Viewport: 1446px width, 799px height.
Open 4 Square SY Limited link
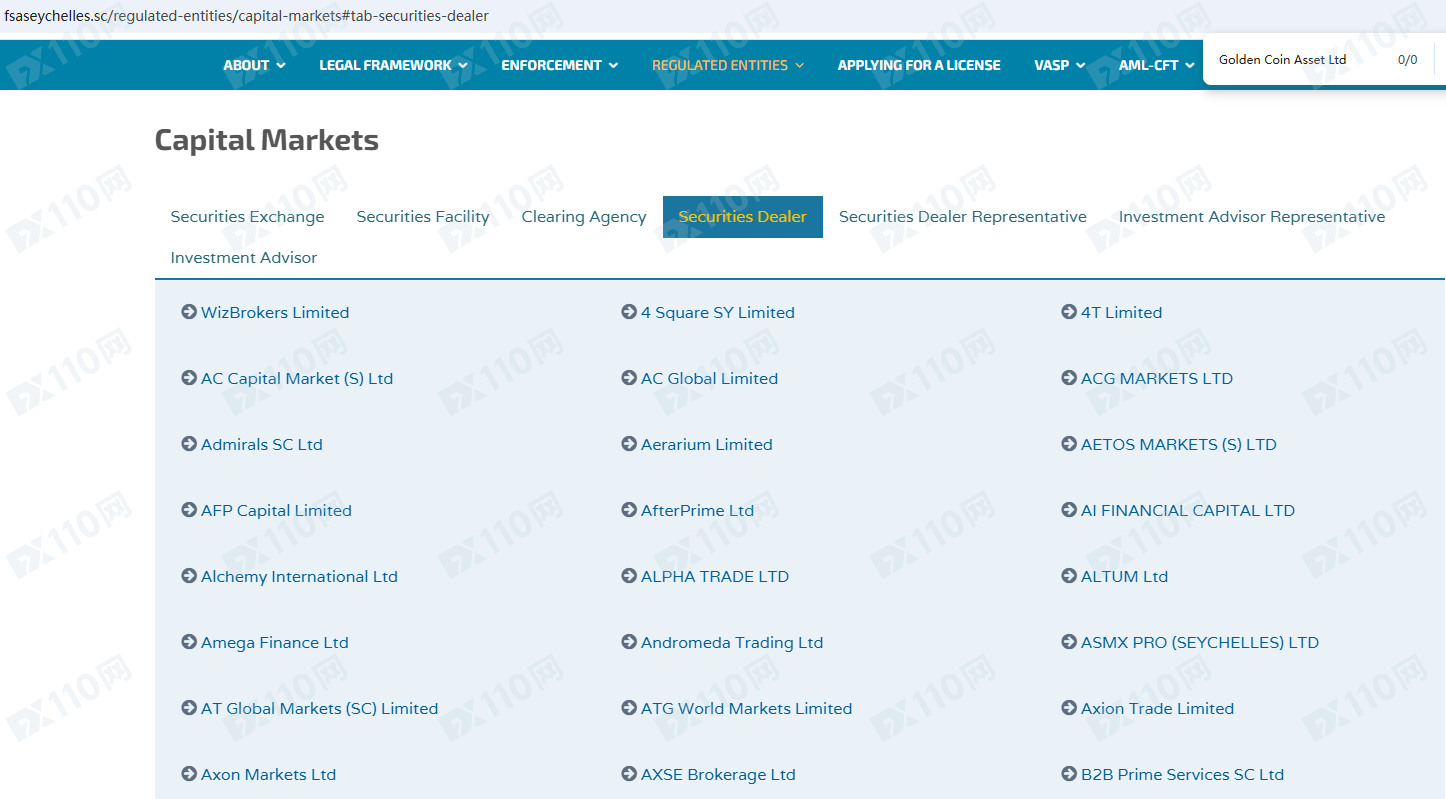tap(718, 312)
